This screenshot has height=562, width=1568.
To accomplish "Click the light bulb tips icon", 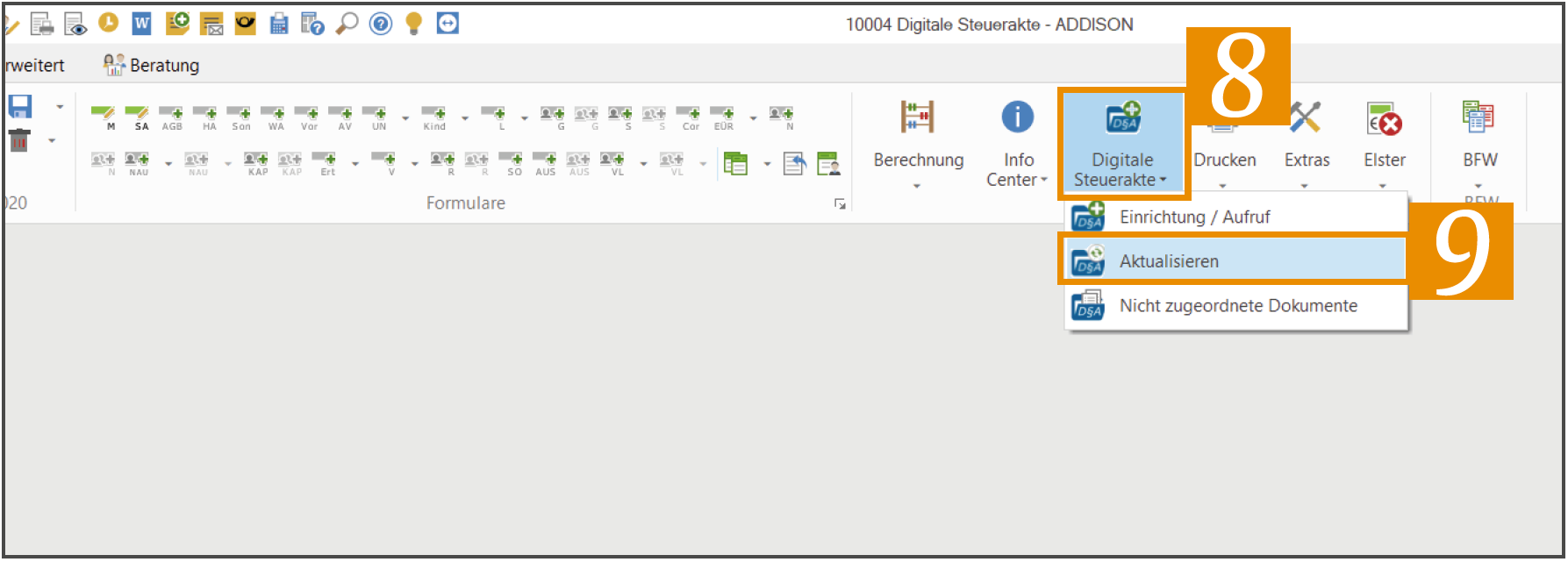I will pos(414,24).
